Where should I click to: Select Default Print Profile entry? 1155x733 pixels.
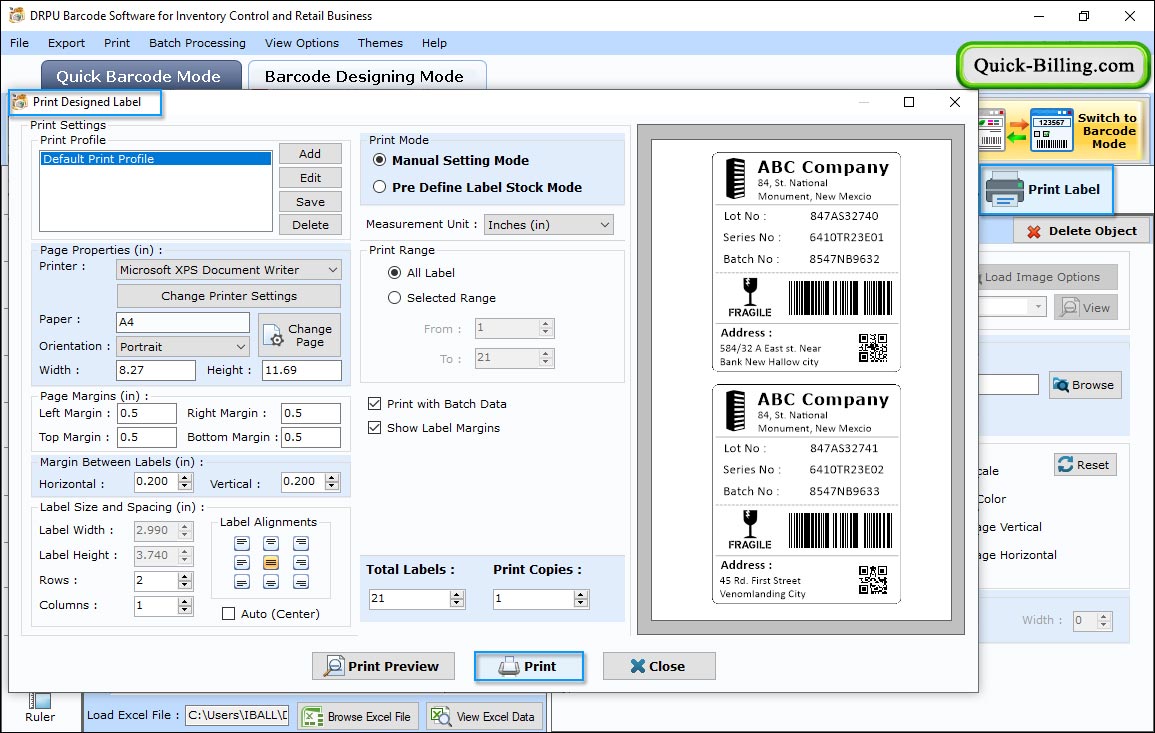tap(155, 158)
